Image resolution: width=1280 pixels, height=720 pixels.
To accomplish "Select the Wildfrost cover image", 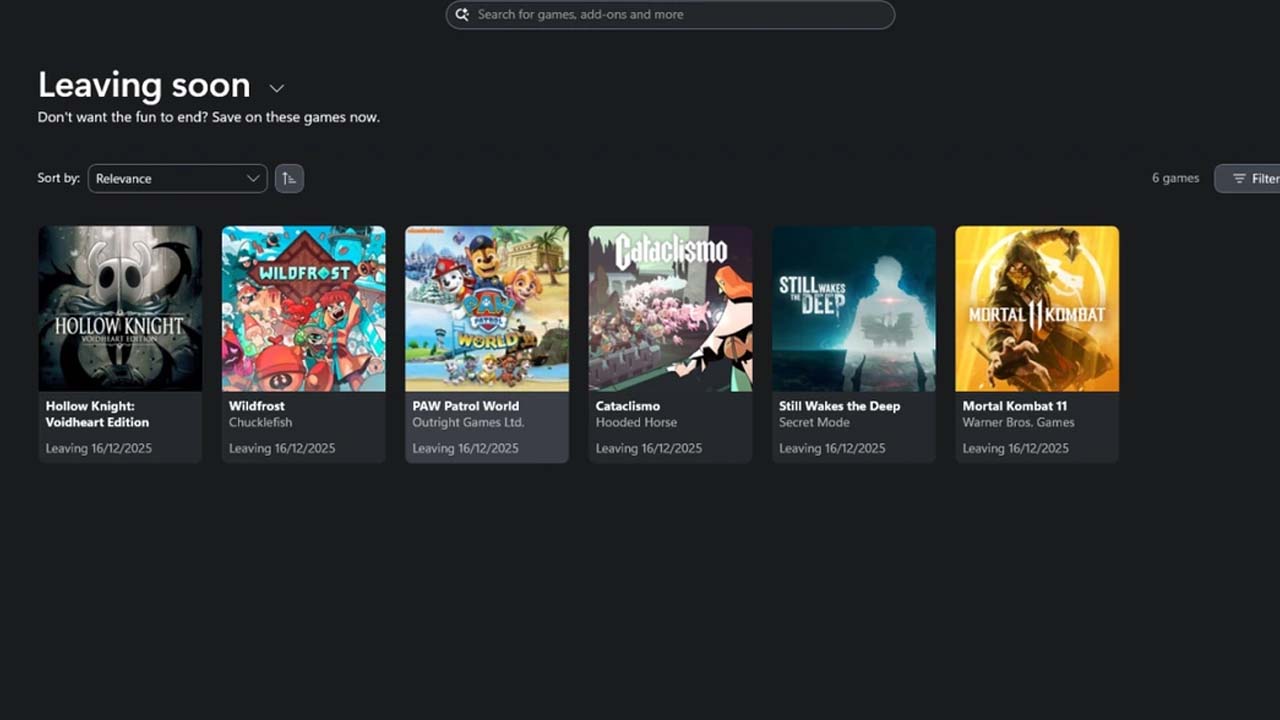I will click(303, 308).
